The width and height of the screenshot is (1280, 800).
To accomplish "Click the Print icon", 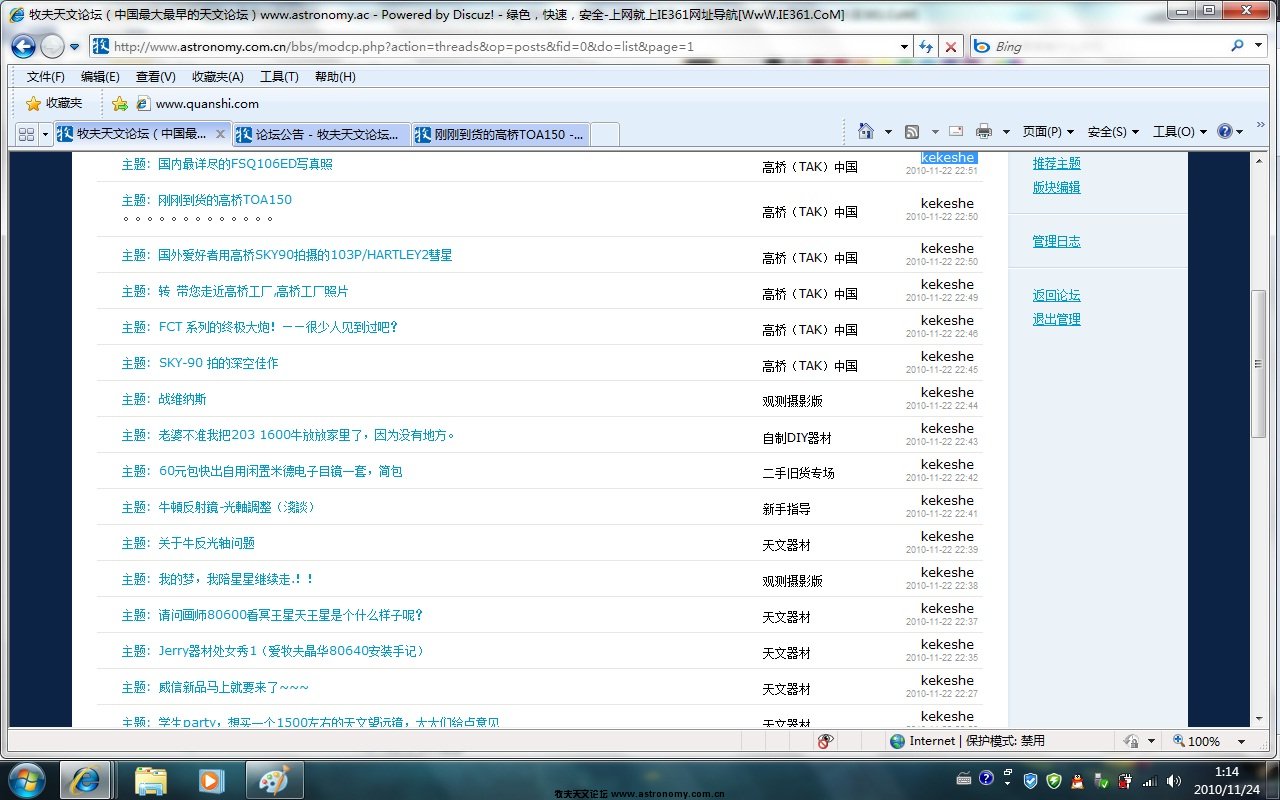I will pos(984,132).
